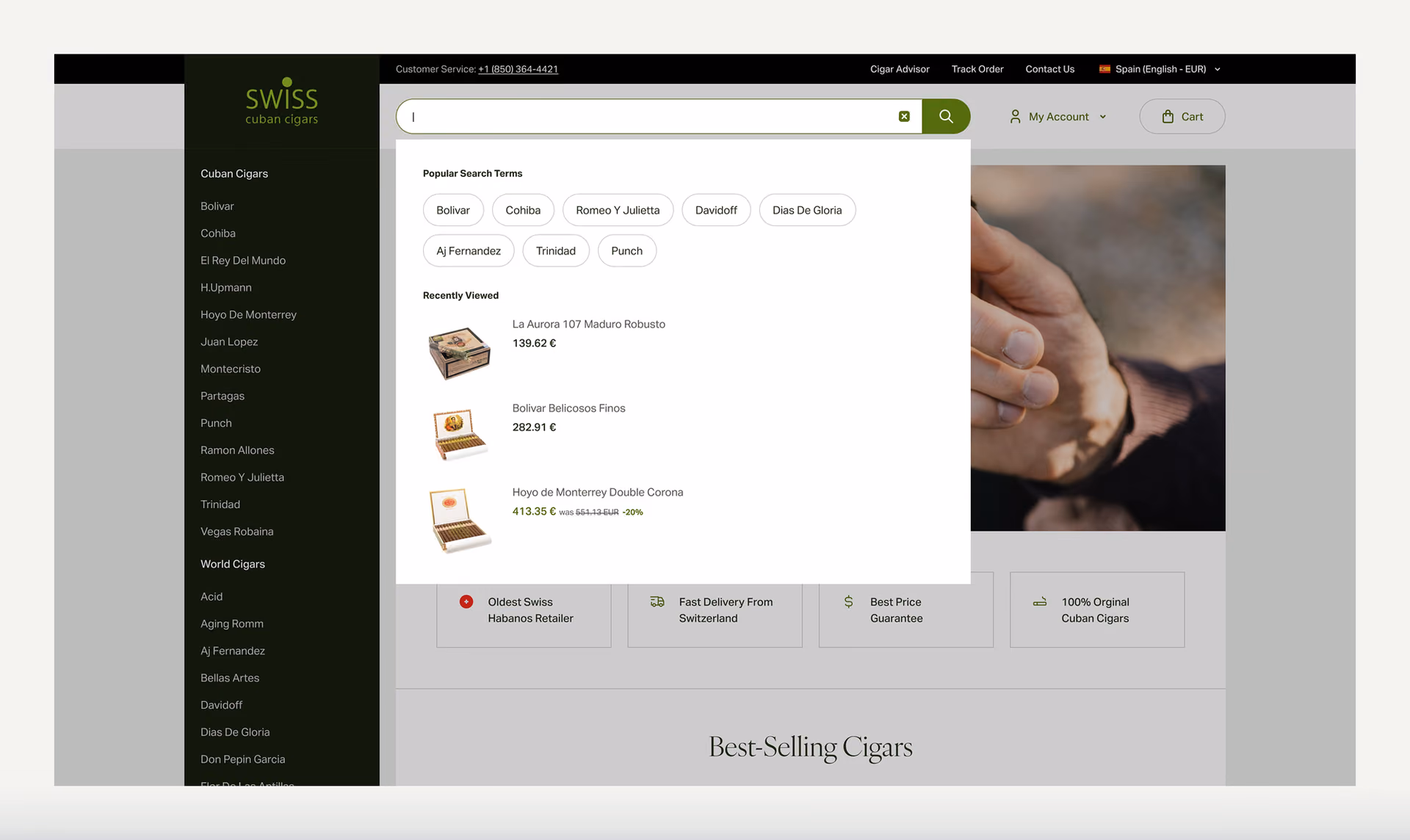Click the green search magnifier button
The image size is (1410, 840).
[x=946, y=116]
